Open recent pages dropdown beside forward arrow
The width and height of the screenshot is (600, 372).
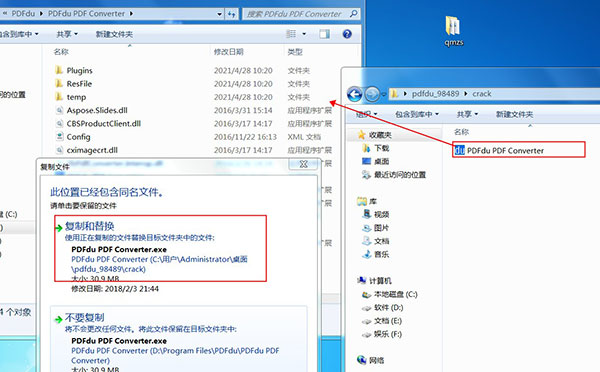[x=383, y=95]
